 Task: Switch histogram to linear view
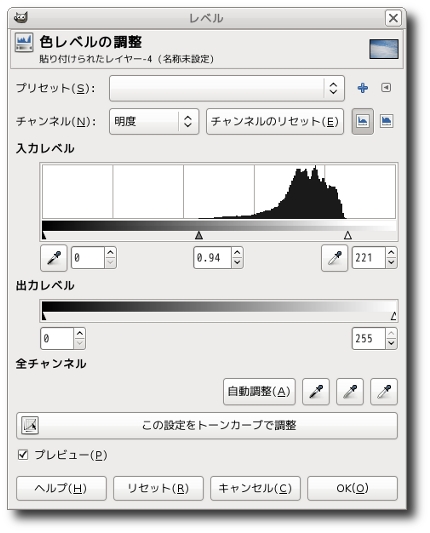362,121
